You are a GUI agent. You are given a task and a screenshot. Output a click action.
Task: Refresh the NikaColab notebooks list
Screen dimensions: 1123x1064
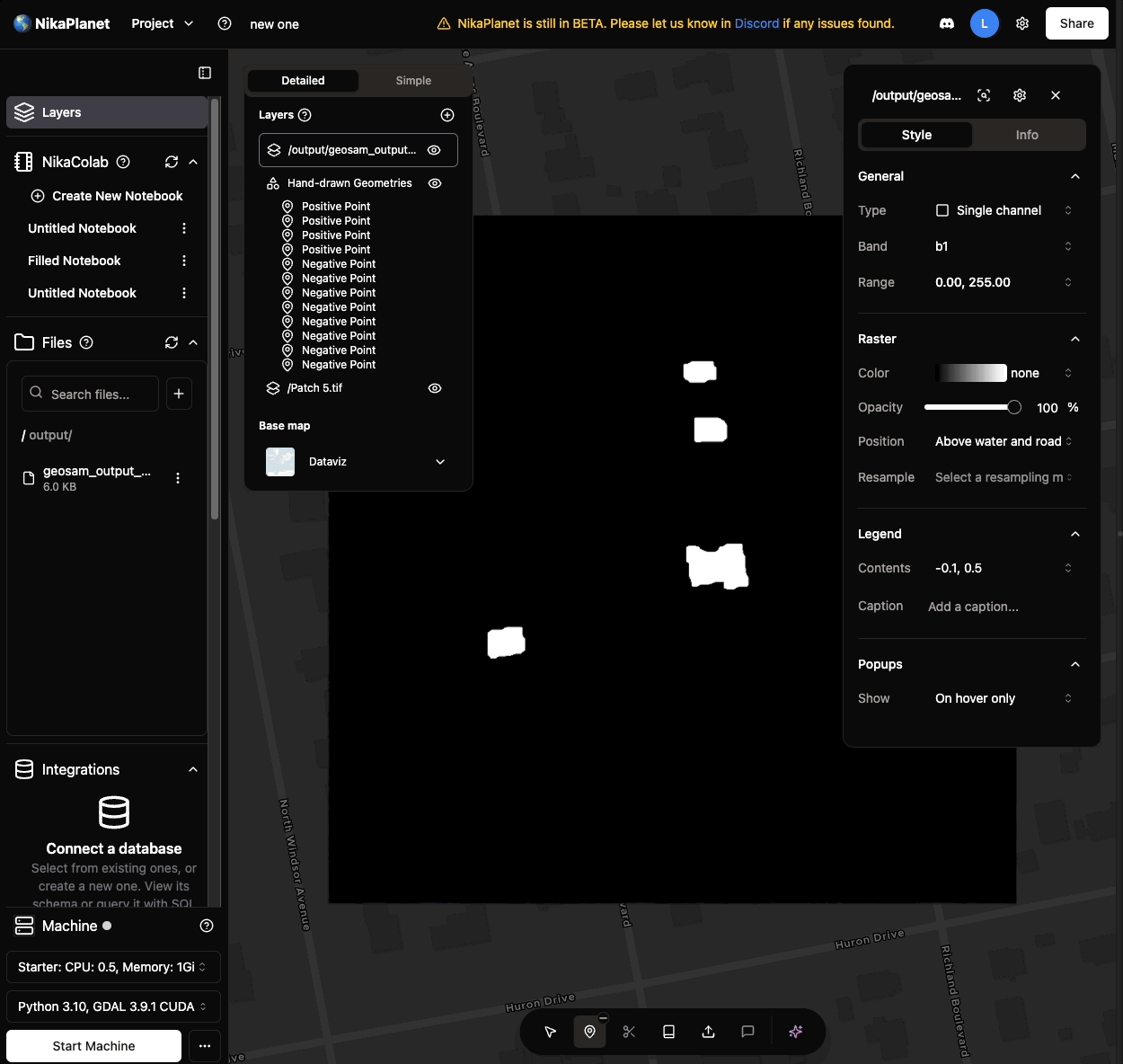(x=172, y=162)
